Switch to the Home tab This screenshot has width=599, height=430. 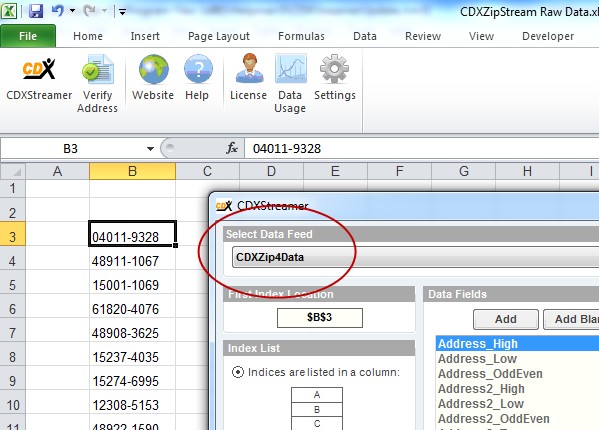[88, 36]
